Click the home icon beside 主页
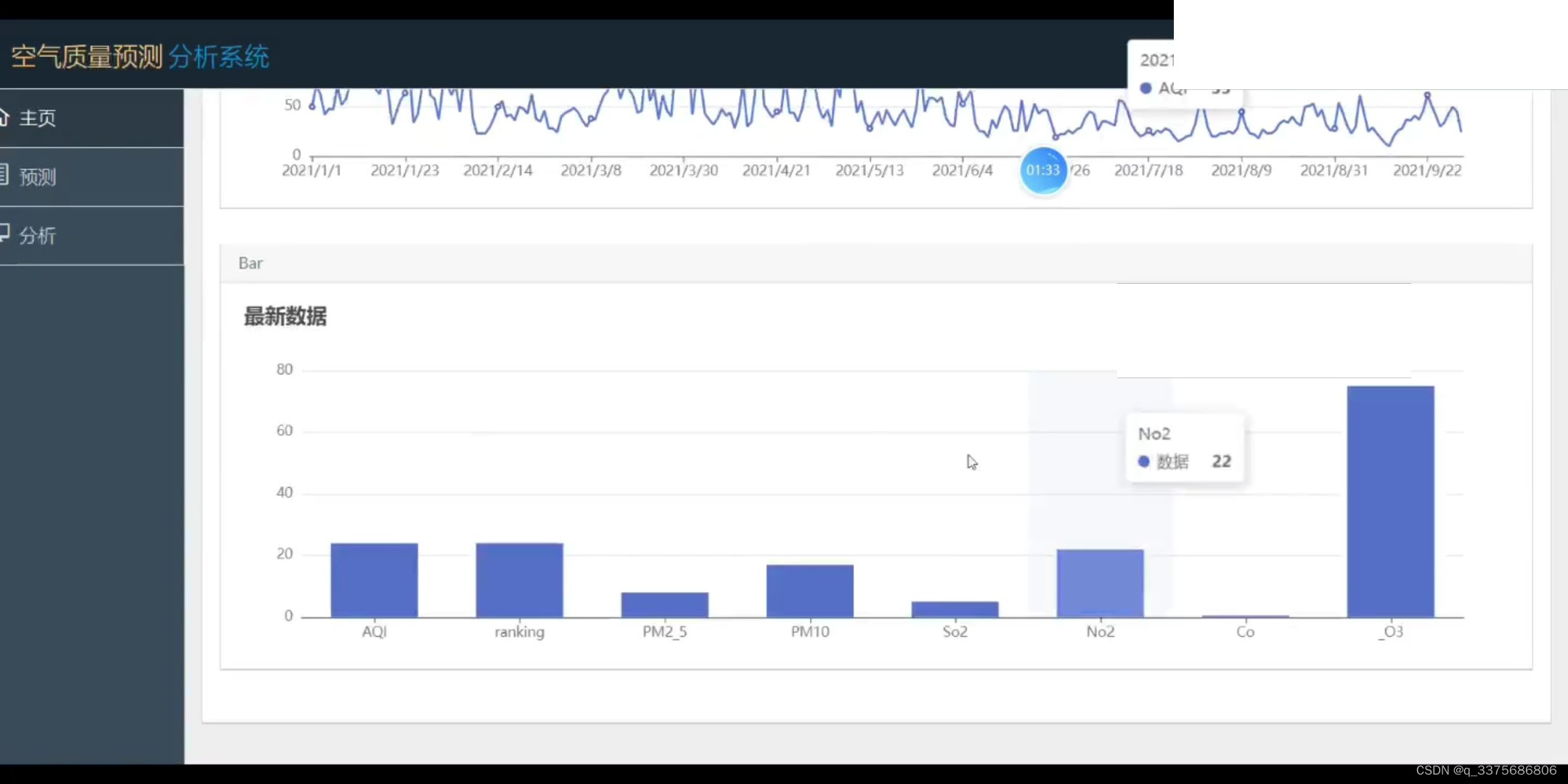Image resolution: width=1568 pixels, height=784 pixels. click(x=4, y=117)
